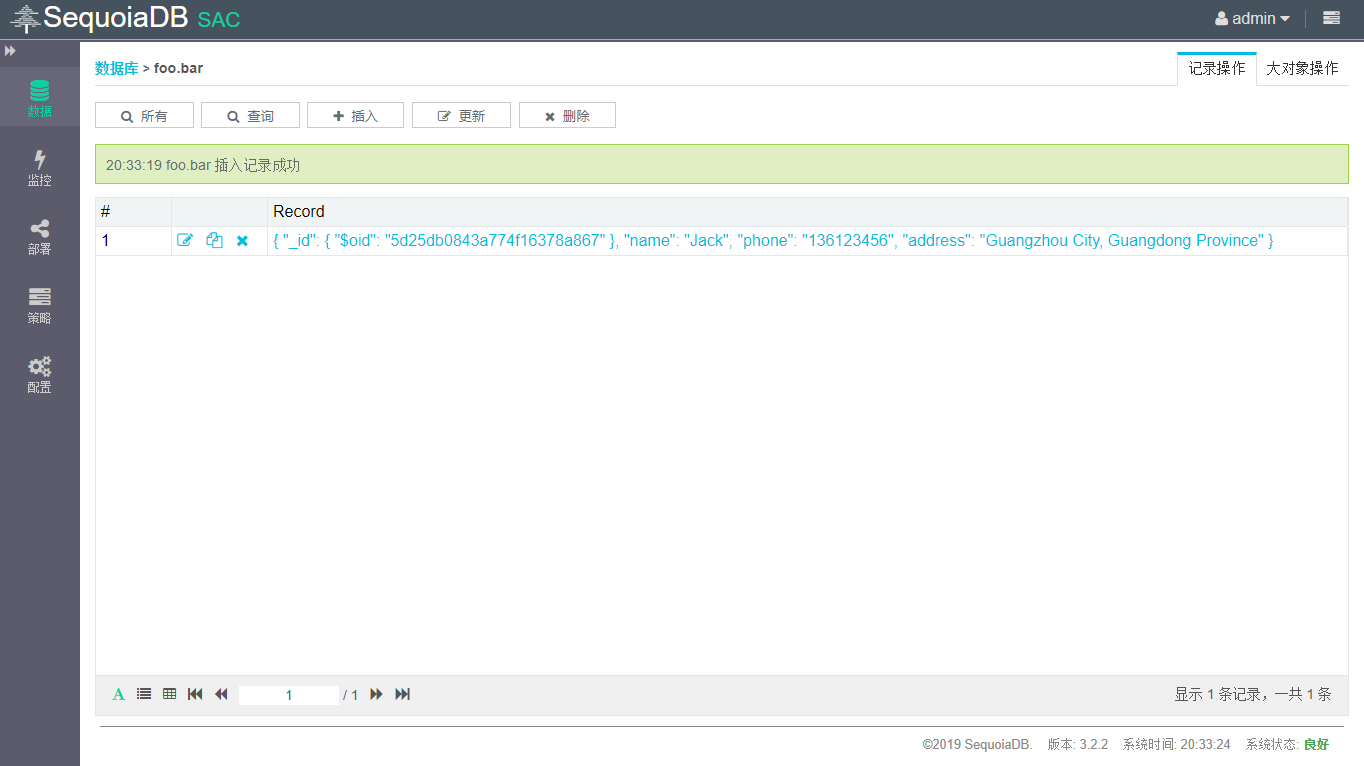Screen dimensions: 1364x766
Task: Open the admin user dropdown
Action: tap(1252, 19)
